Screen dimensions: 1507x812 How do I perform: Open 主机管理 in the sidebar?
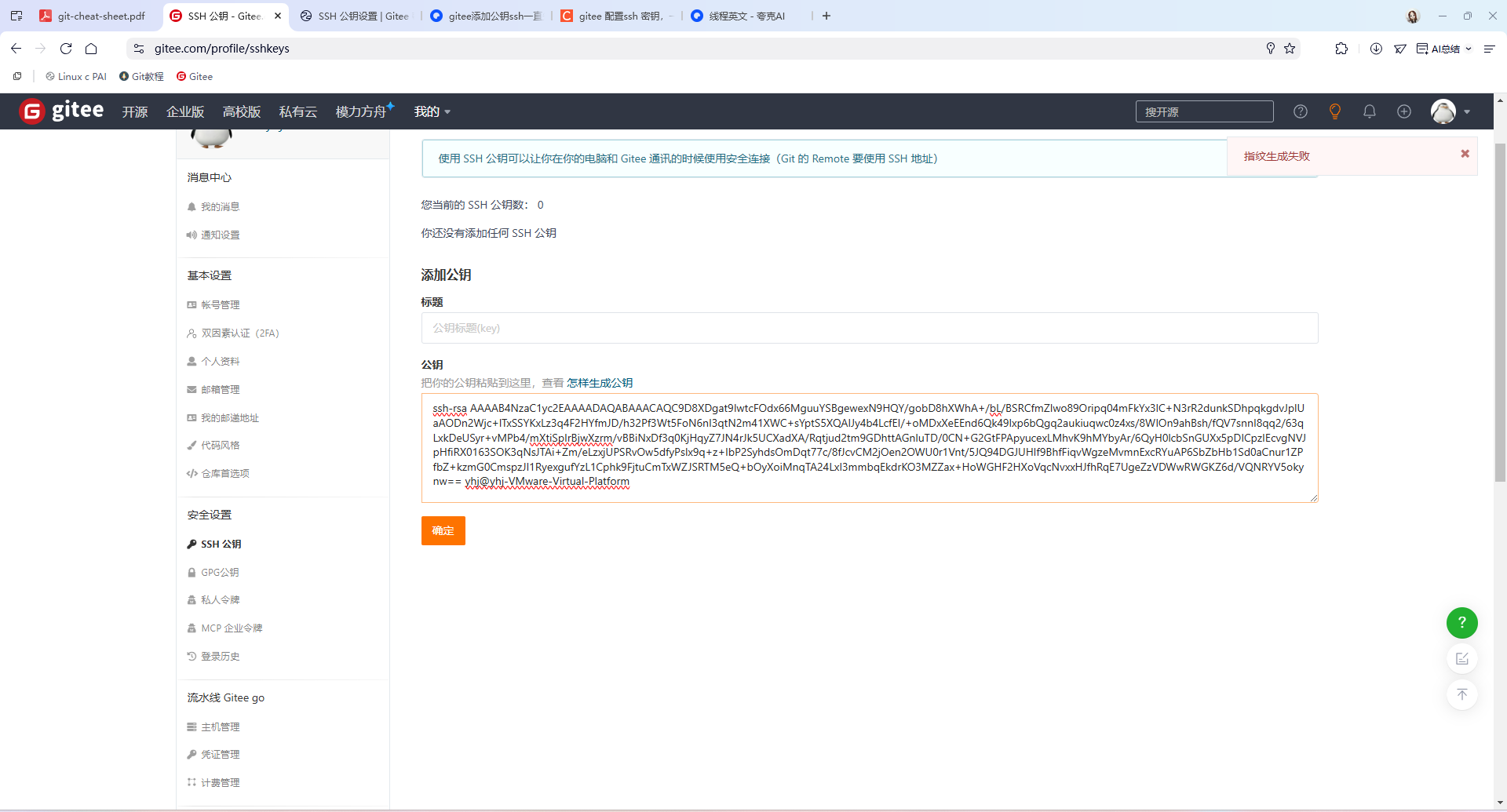(213, 726)
